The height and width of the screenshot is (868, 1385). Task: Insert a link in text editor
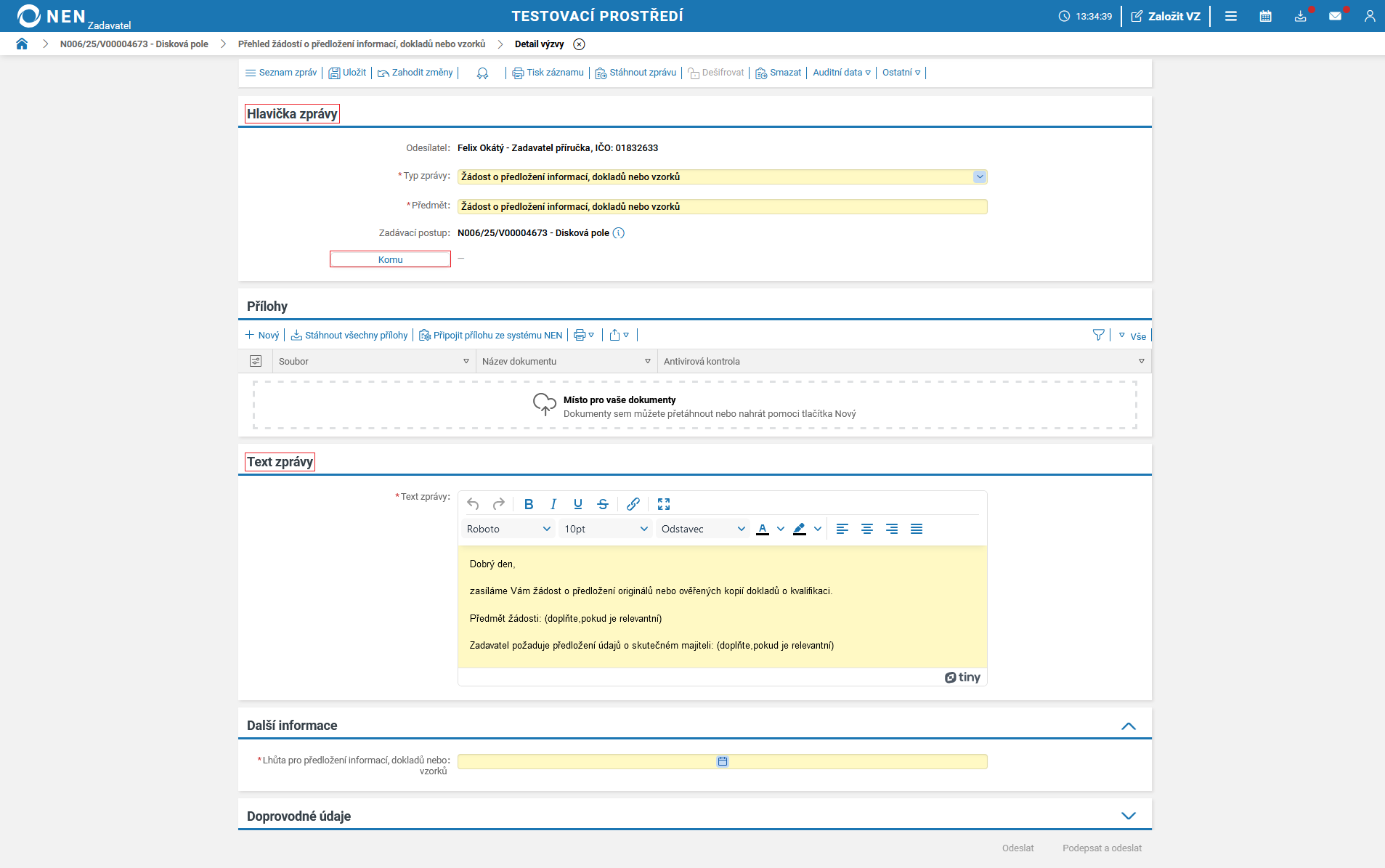[633, 504]
